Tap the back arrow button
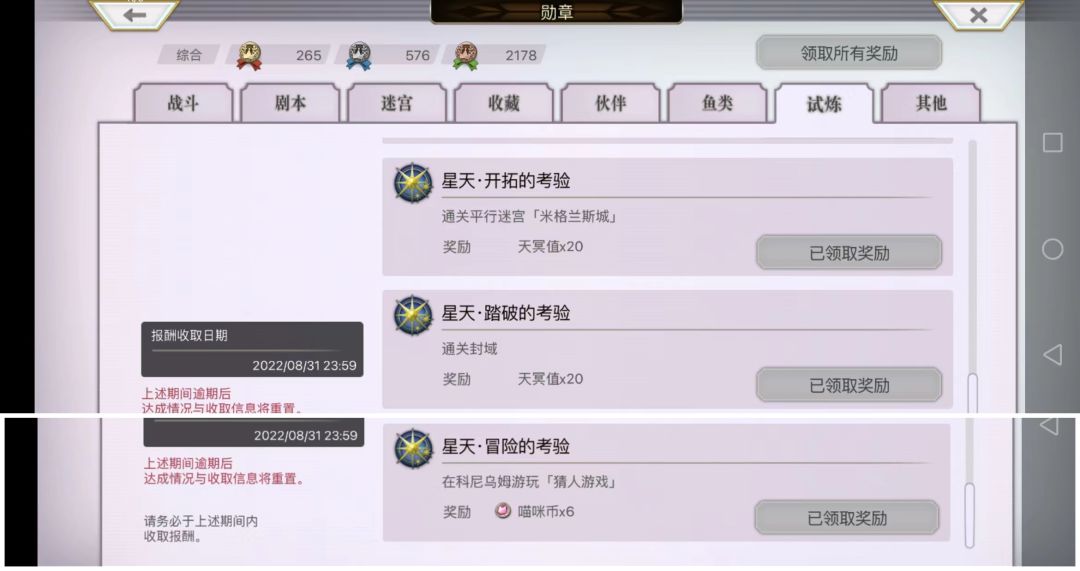The width and height of the screenshot is (1080, 571). (x=135, y=14)
